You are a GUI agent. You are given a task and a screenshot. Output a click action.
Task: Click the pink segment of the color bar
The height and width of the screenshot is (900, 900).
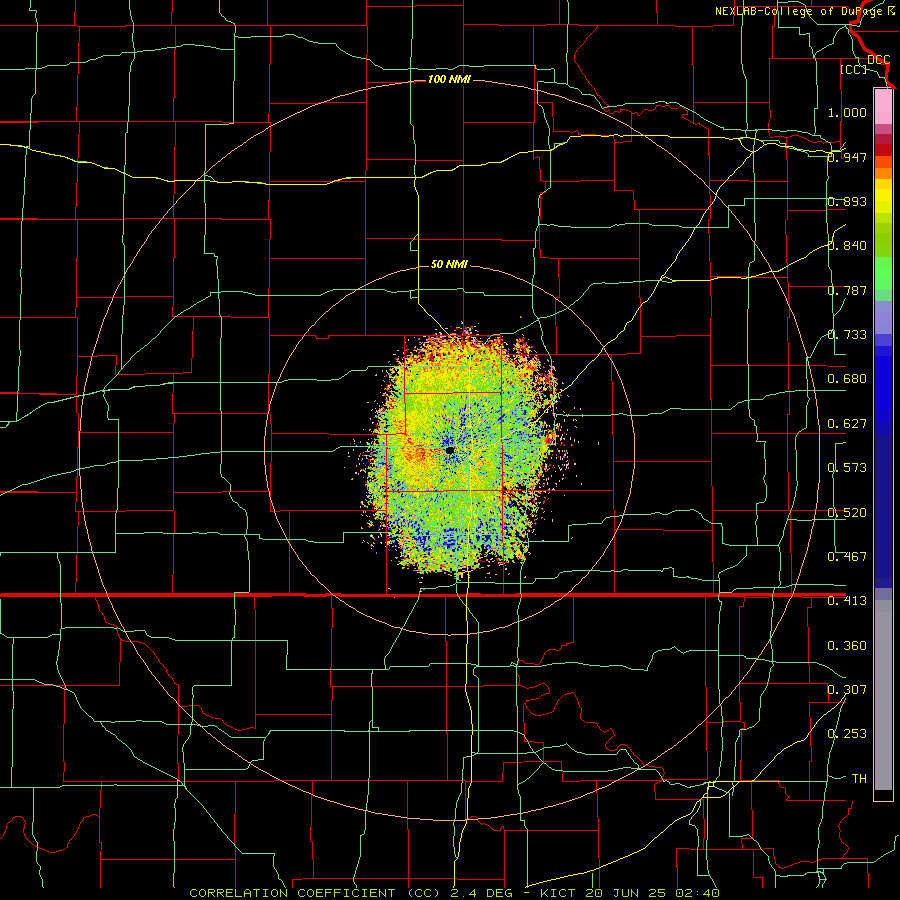[x=883, y=107]
